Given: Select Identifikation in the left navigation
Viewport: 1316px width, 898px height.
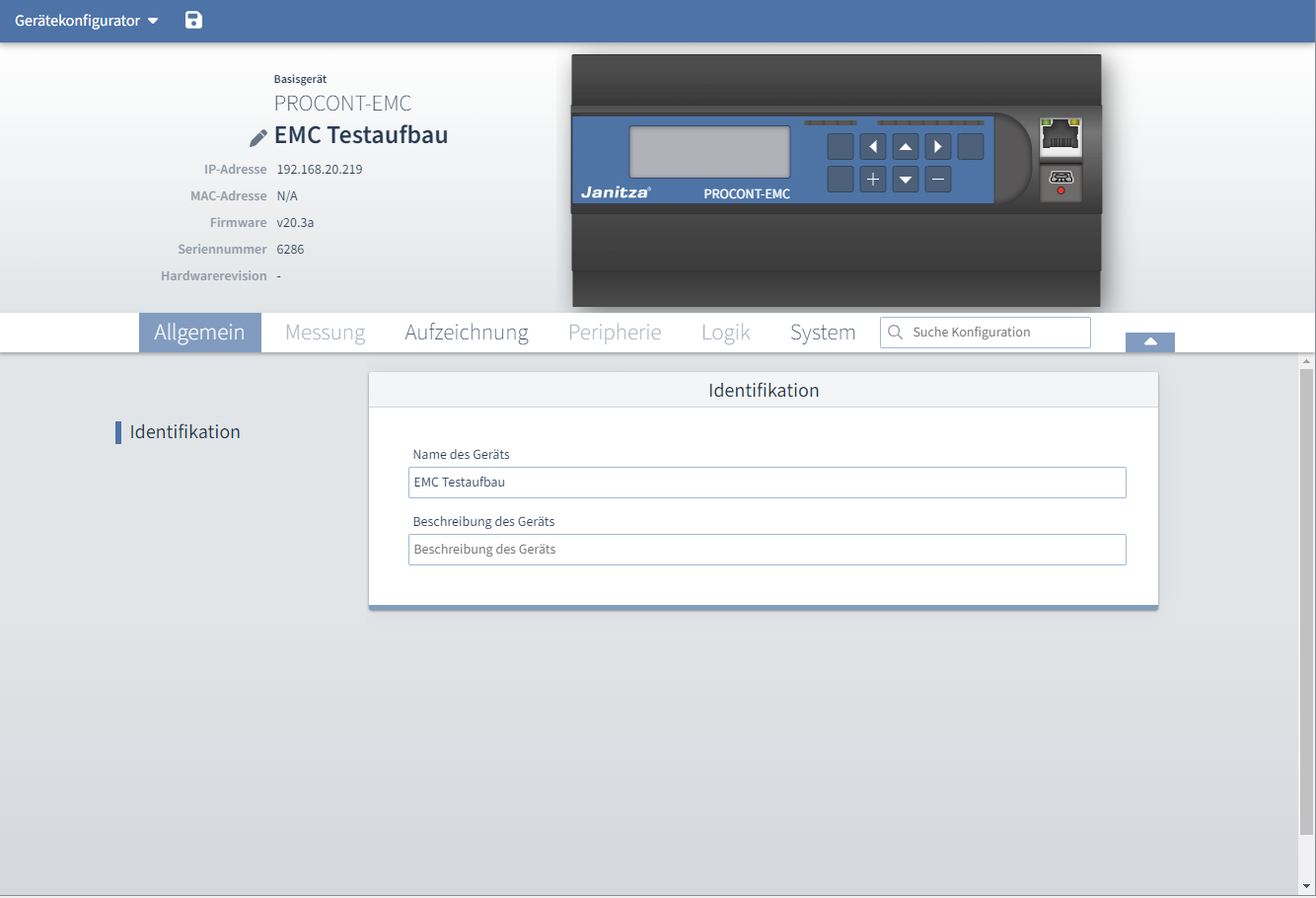Looking at the screenshot, I should 184,432.
